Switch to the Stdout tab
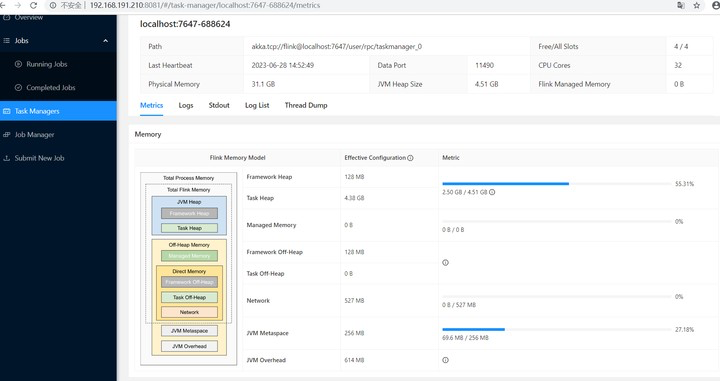 [219, 105]
